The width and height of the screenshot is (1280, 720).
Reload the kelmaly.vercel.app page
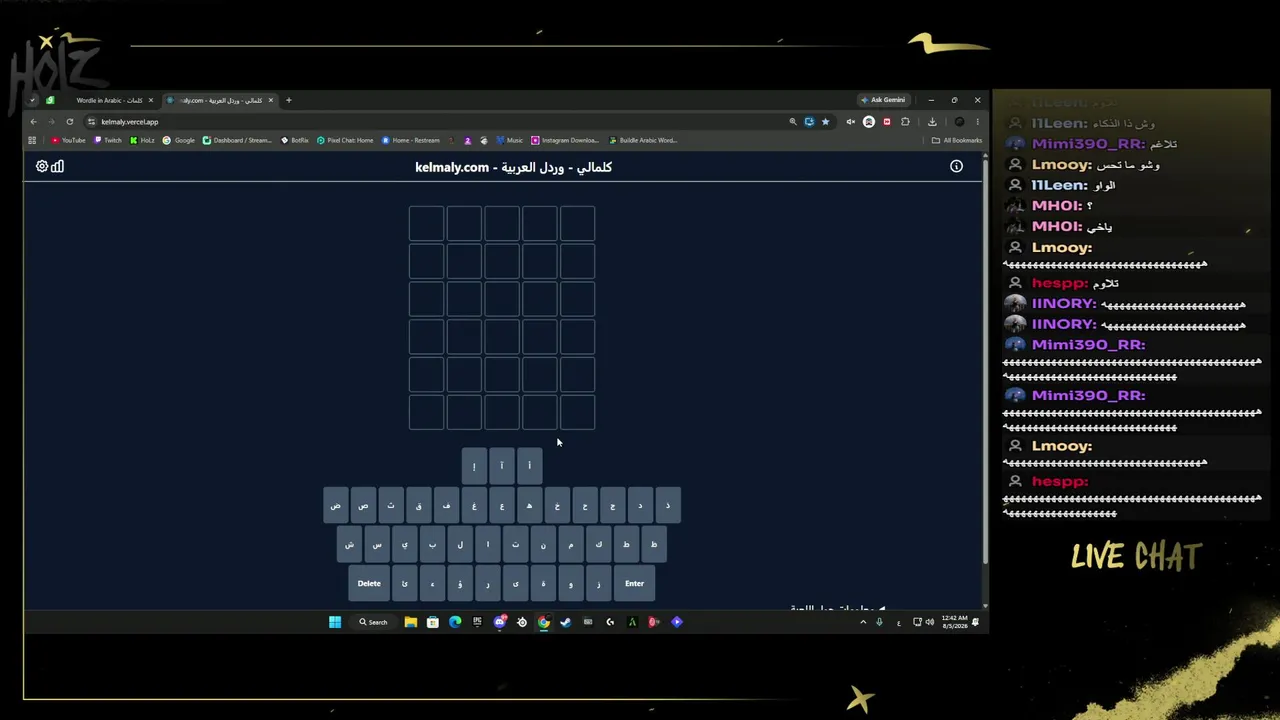(69, 122)
